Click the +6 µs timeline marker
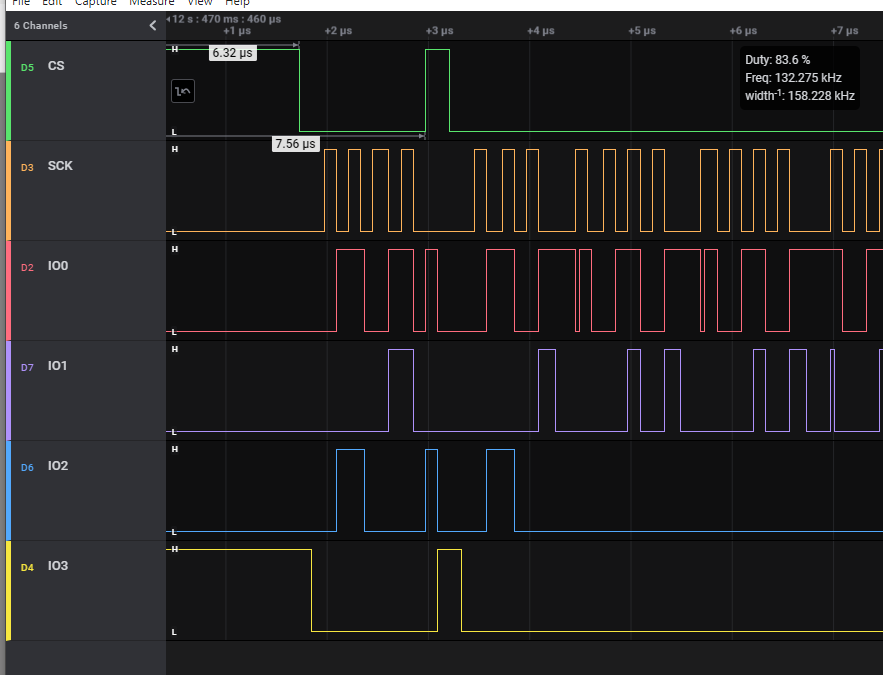The width and height of the screenshot is (883, 675). tap(743, 30)
